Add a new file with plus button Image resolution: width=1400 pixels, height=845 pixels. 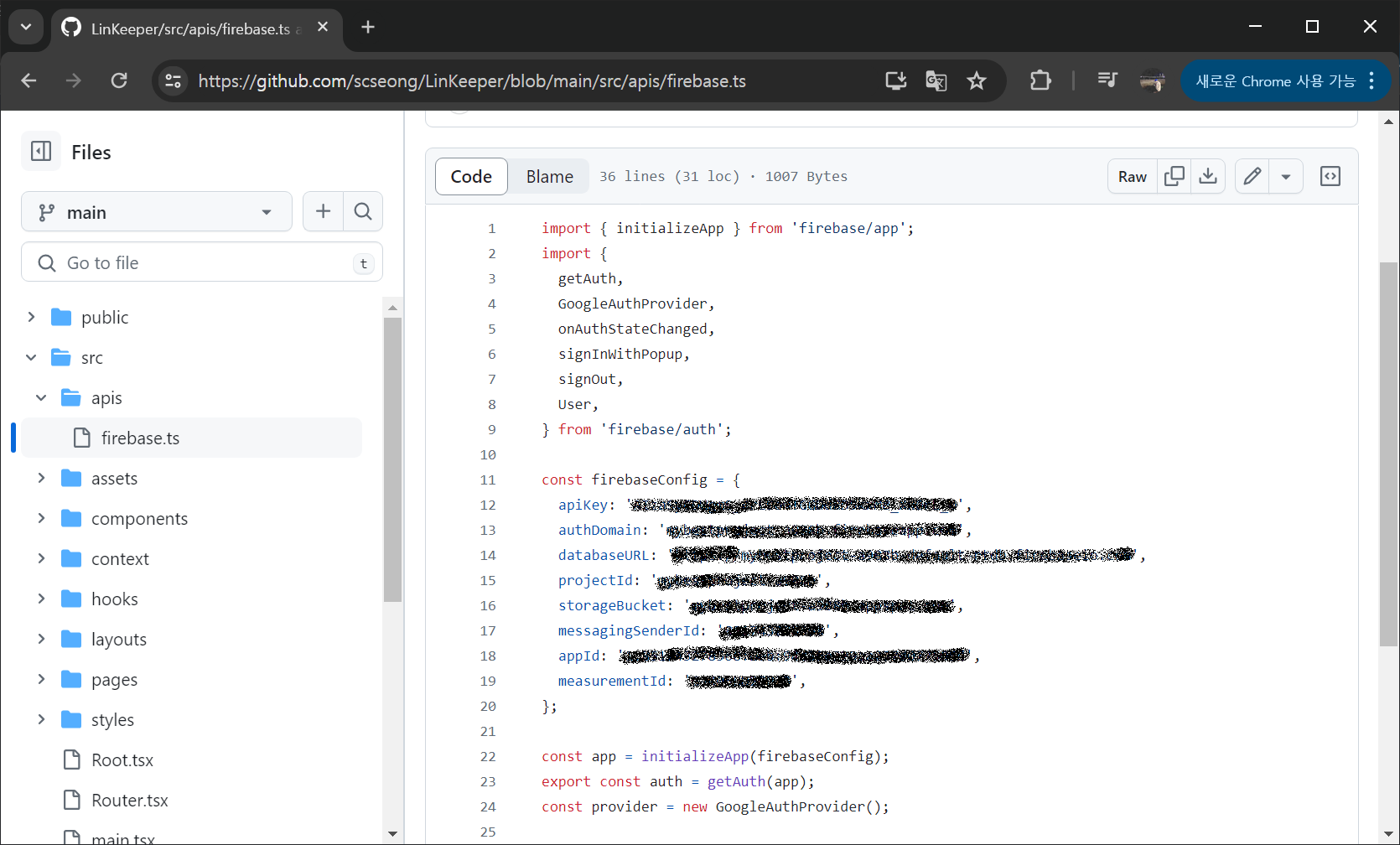coord(323,211)
